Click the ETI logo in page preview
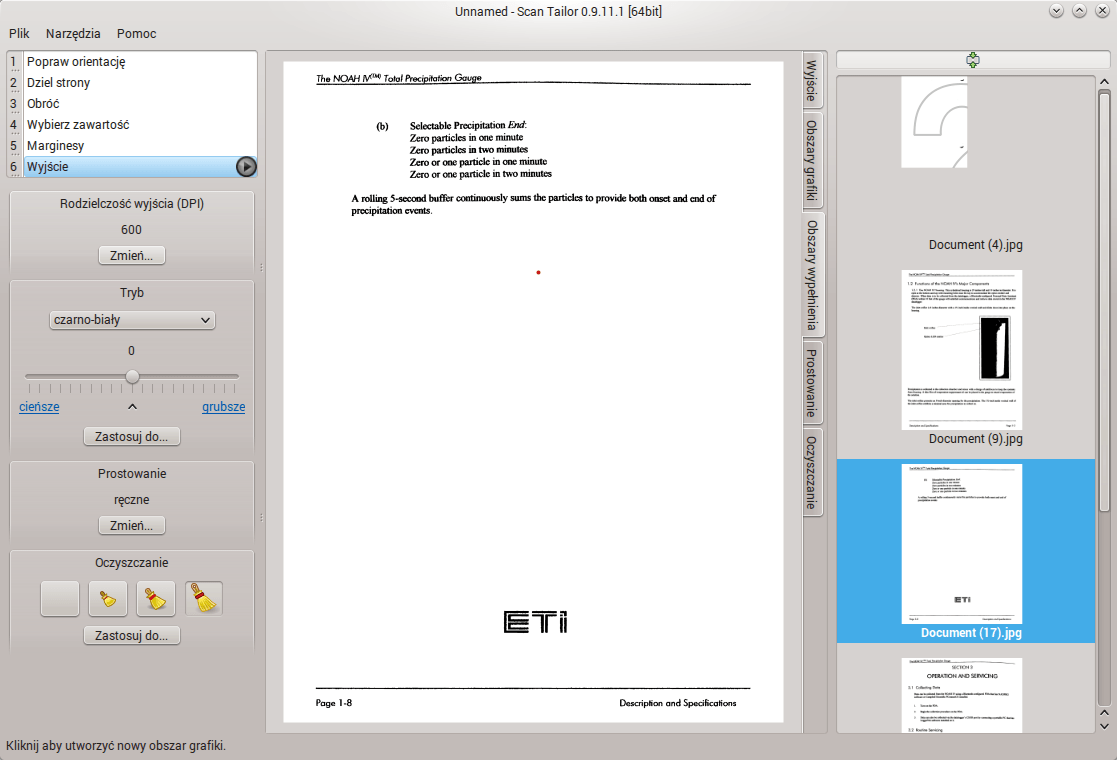This screenshot has height=760, width=1117. (535, 622)
